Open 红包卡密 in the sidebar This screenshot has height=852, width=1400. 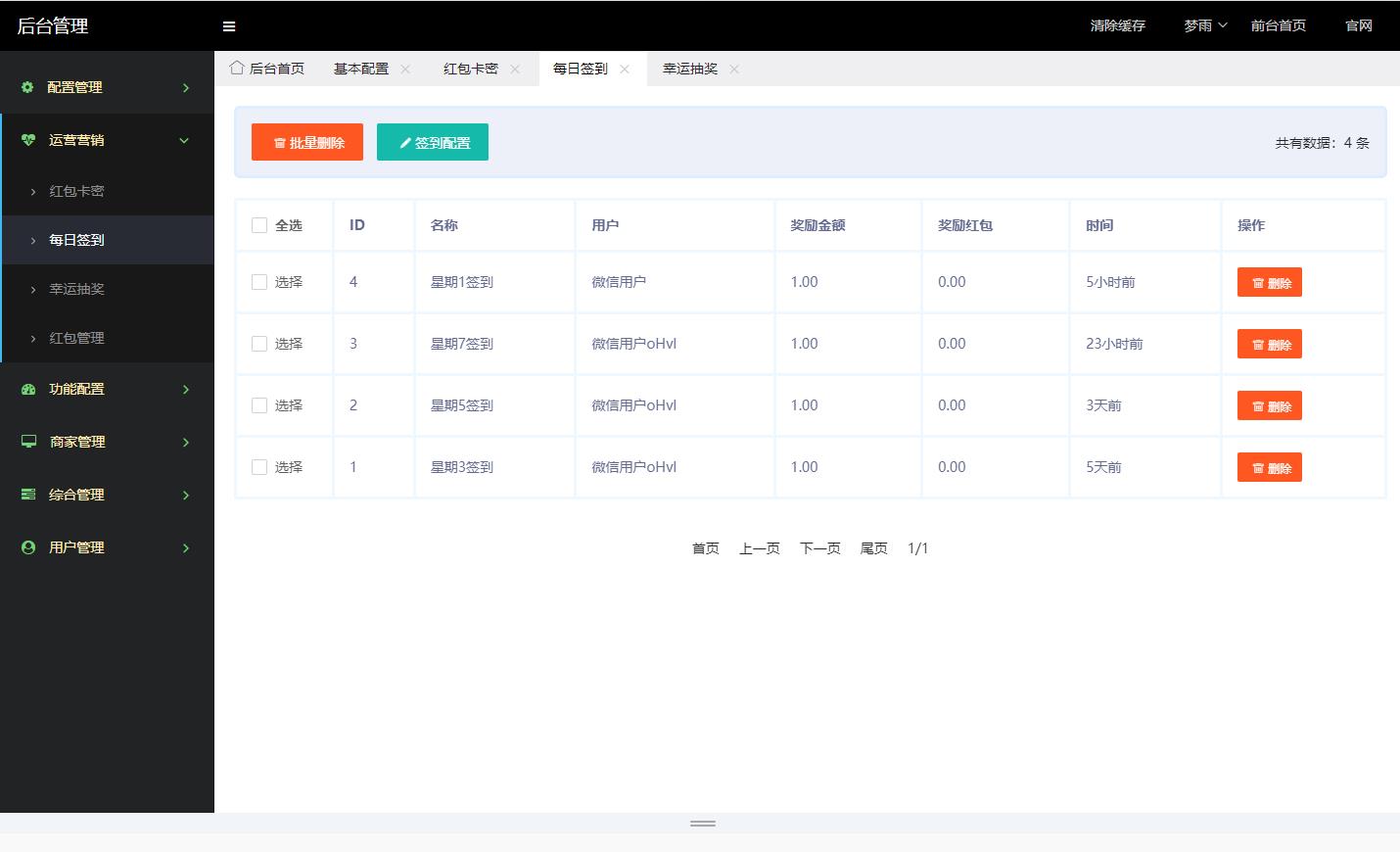tap(108, 191)
